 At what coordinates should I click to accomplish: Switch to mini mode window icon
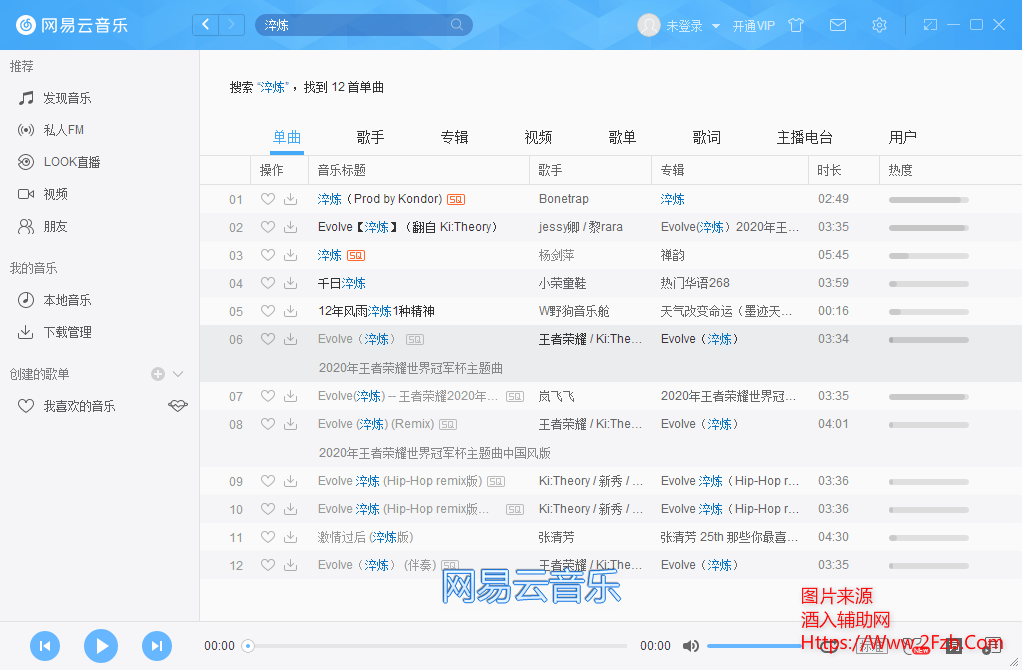point(930,25)
